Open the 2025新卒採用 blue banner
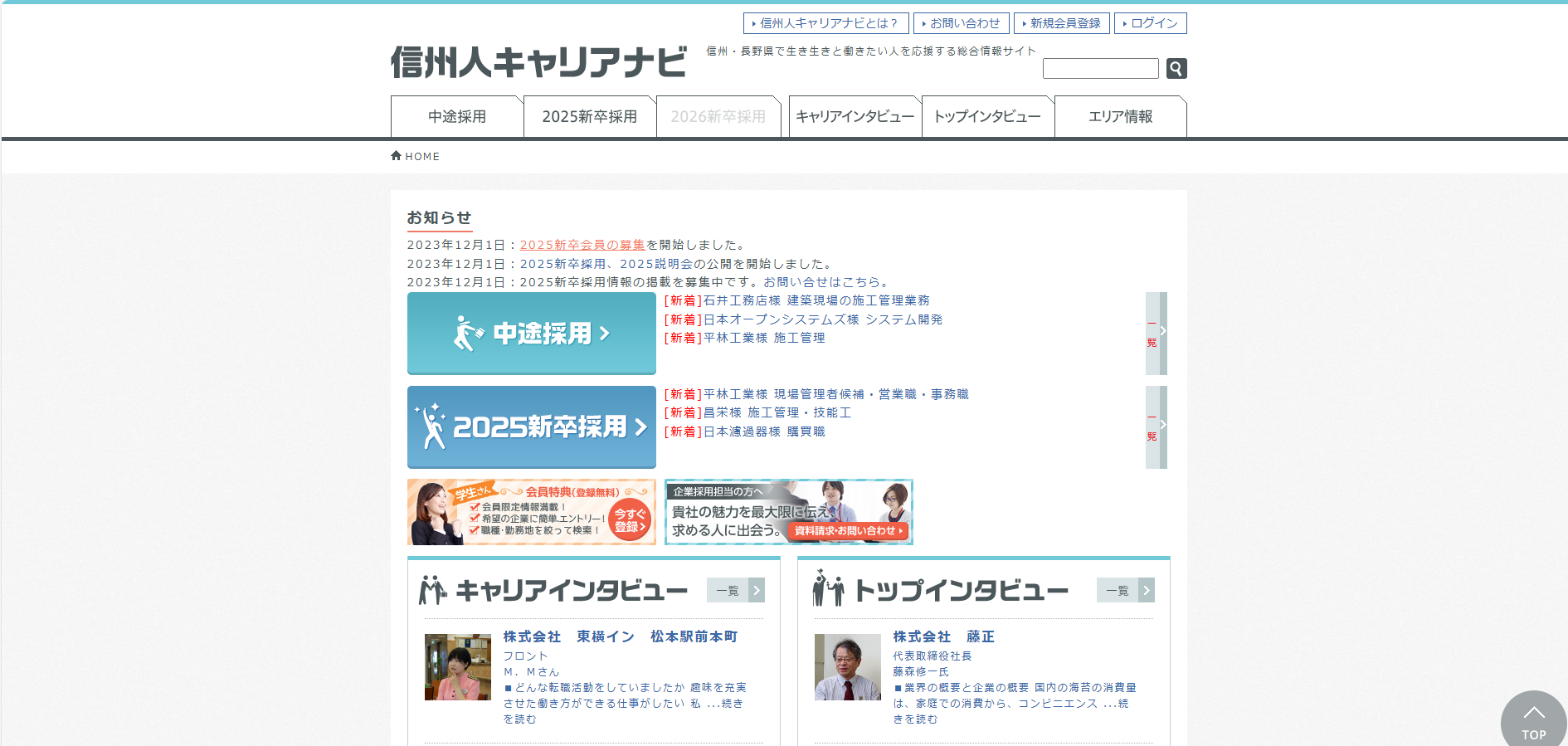This screenshot has width=1568, height=746. (x=531, y=427)
